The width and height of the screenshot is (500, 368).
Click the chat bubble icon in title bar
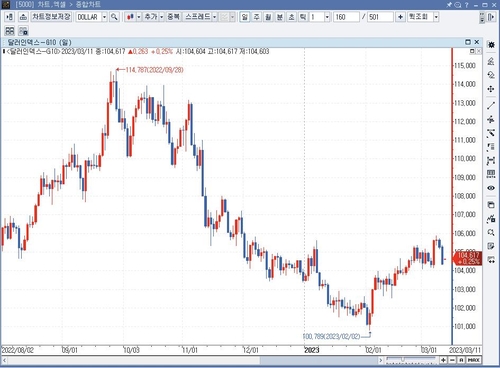pyautogui.click(x=458, y=5)
